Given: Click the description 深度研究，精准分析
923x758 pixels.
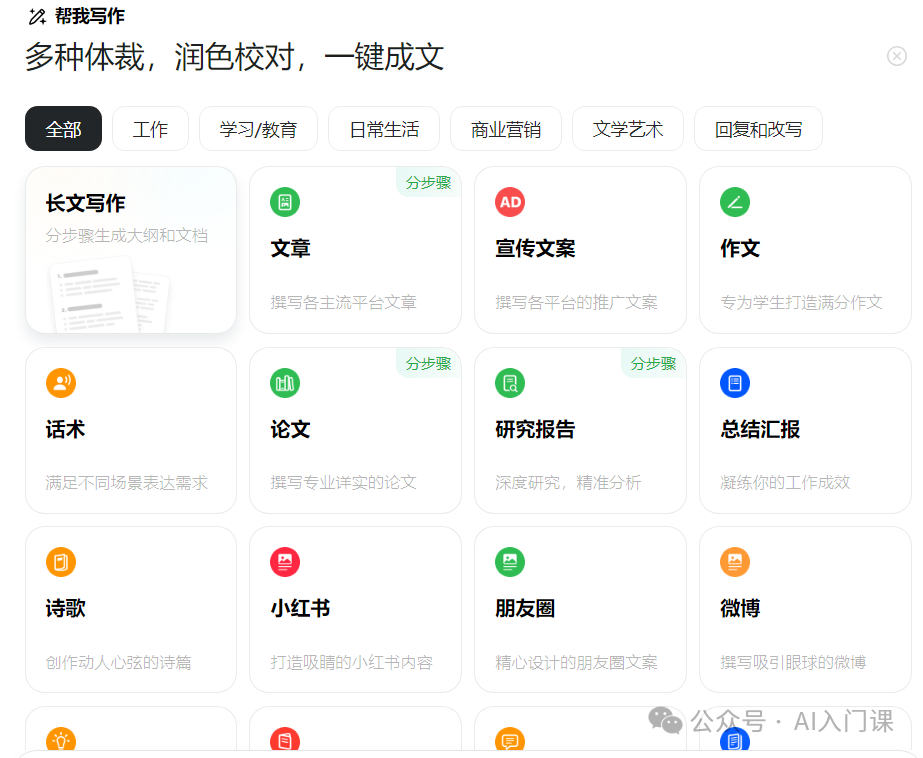Looking at the screenshot, I should tap(568, 483).
